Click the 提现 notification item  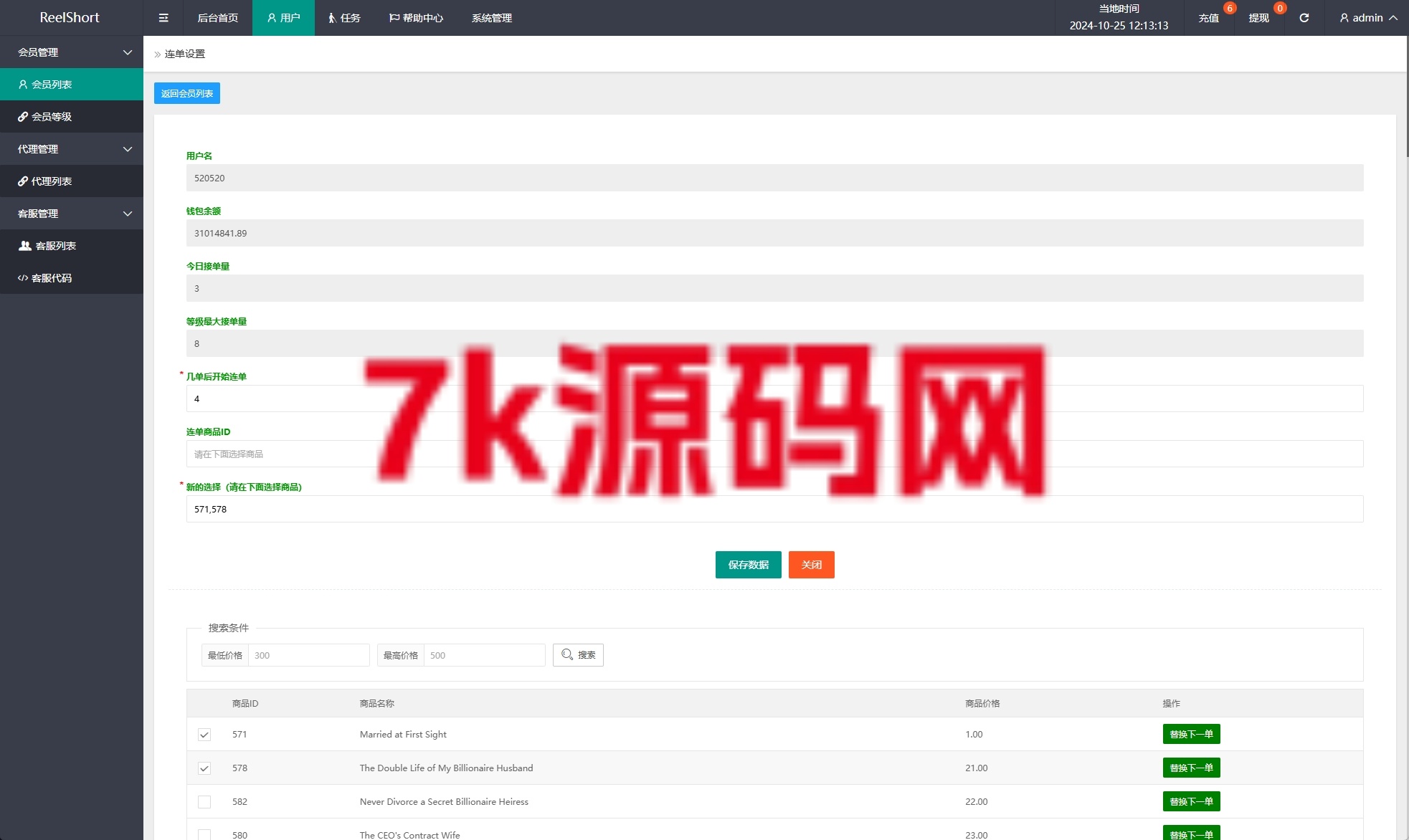click(1258, 18)
